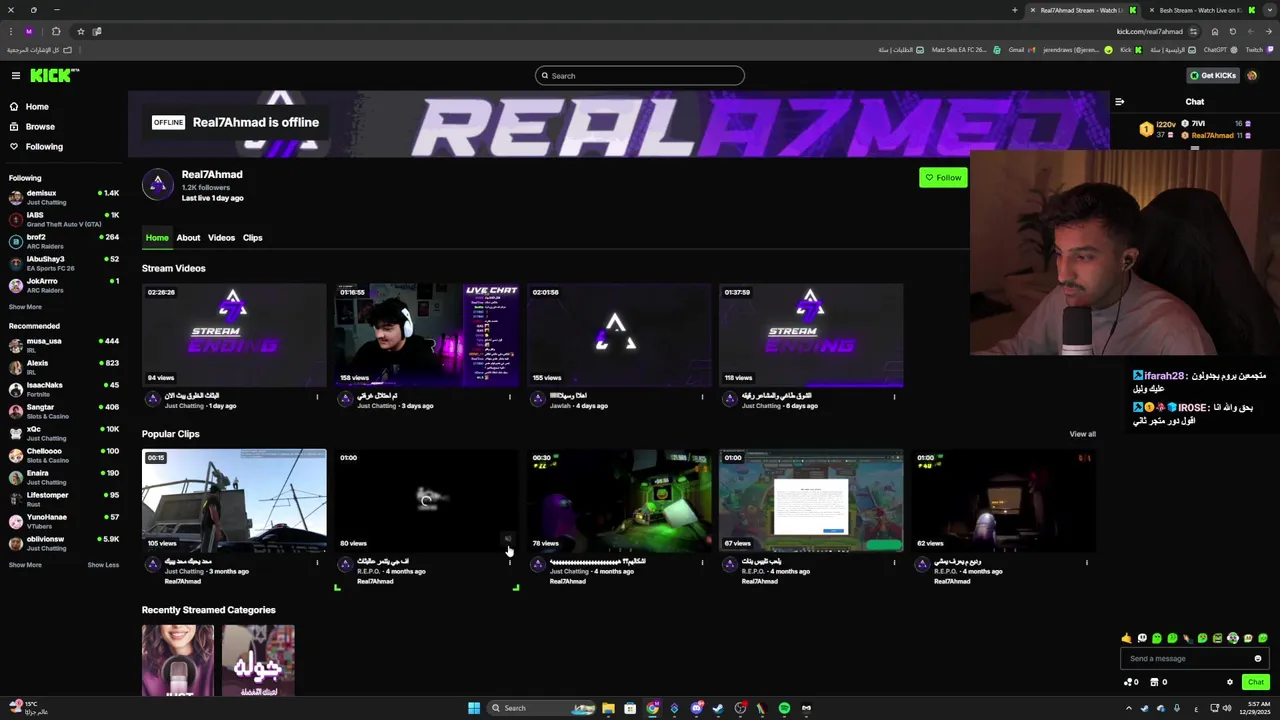Open Discord from the taskbar
Viewport: 1280px width, 720px height.
pyautogui.click(x=696, y=708)
